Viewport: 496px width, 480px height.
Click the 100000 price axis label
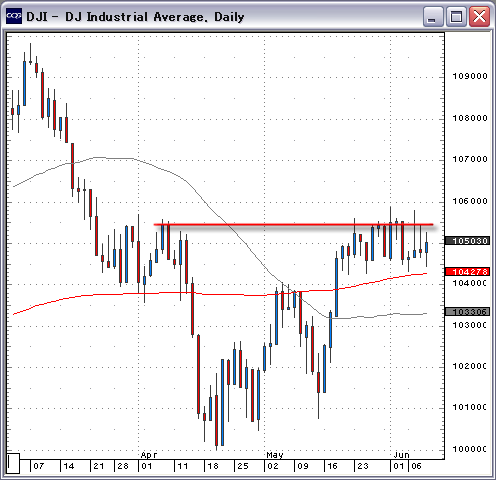click(x=469, y=449)
